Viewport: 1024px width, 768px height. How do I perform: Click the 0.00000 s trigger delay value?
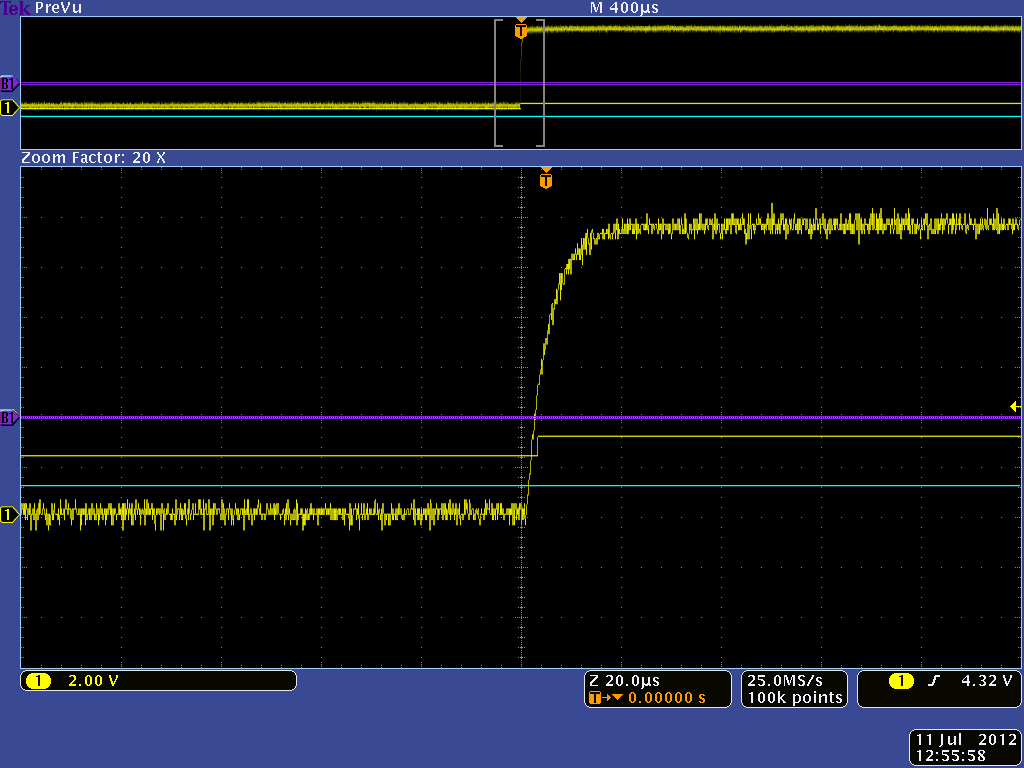point(667,697)
